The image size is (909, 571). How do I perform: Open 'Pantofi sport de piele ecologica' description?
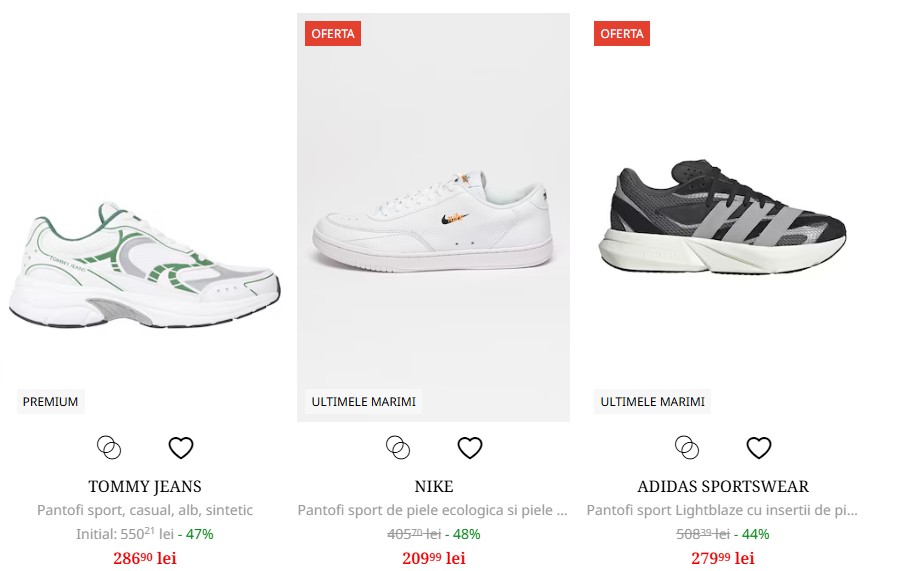(x=433, y=510)
